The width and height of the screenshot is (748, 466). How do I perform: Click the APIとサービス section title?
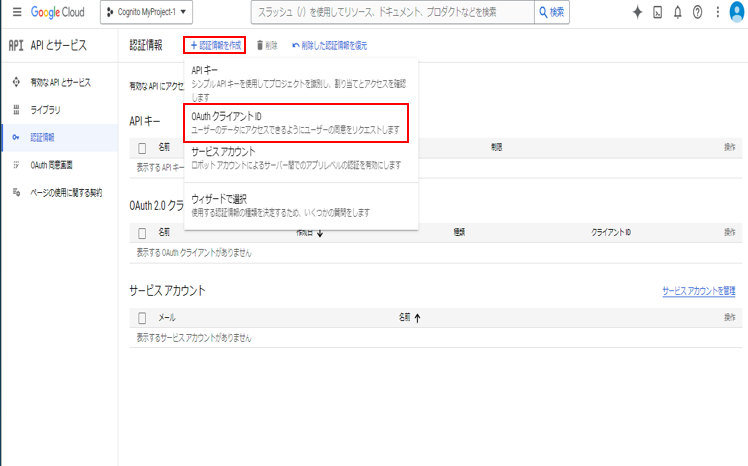tap(59, 45)
